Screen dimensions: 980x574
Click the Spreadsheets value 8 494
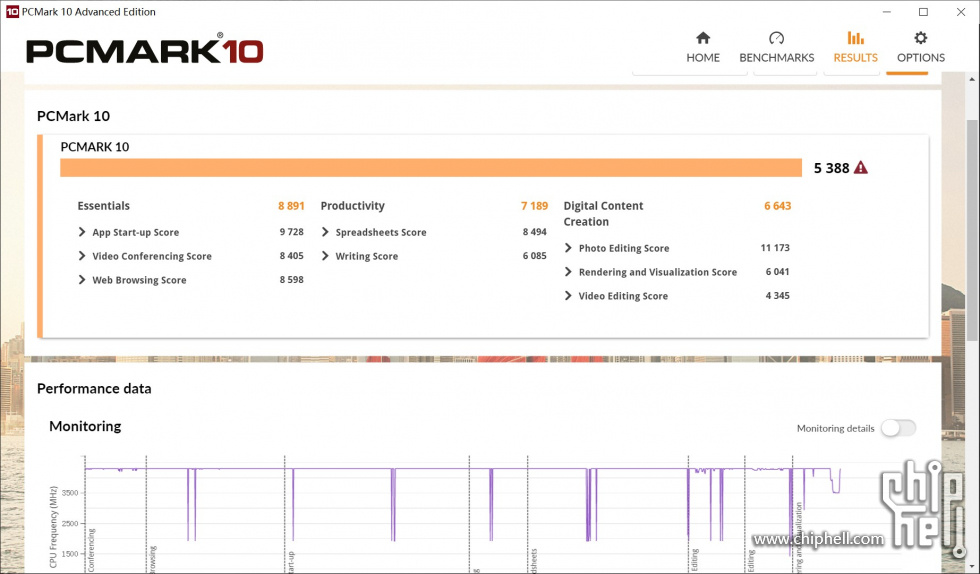[x=534, y=232]
